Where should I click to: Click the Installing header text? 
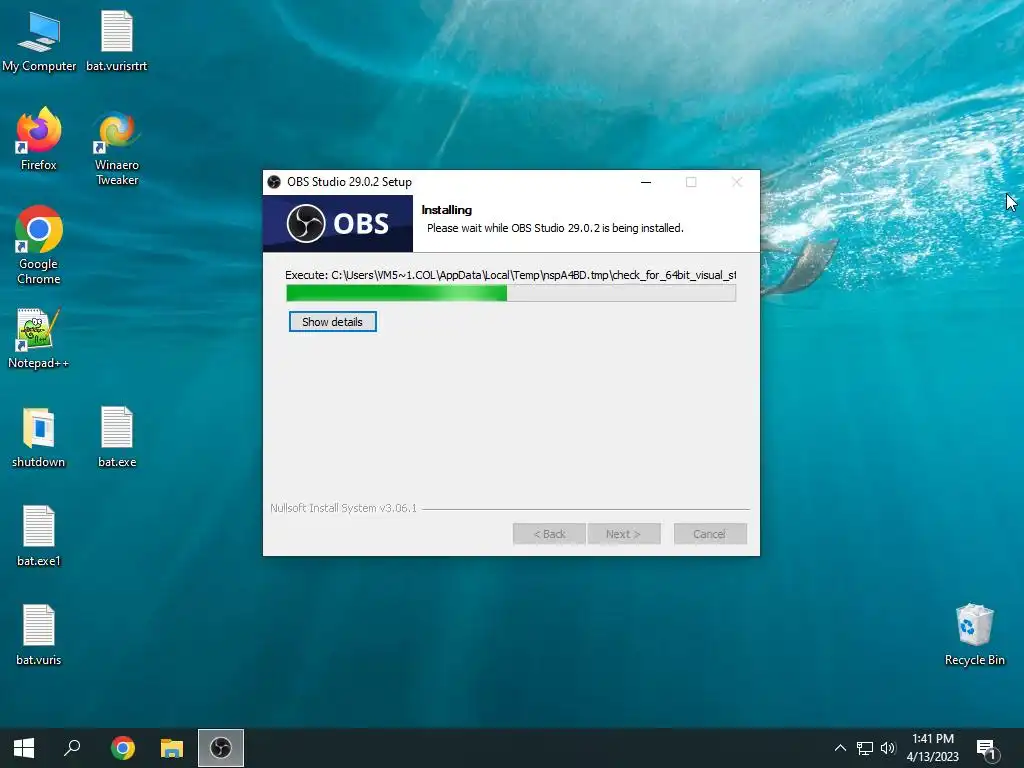(447, 210)
